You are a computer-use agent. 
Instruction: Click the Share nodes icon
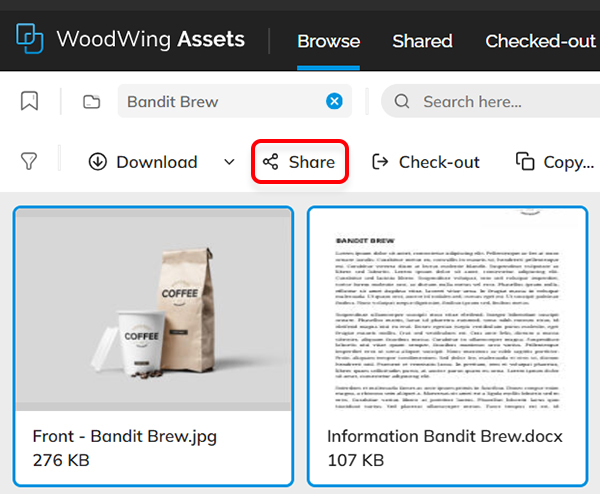pos(271,162)
